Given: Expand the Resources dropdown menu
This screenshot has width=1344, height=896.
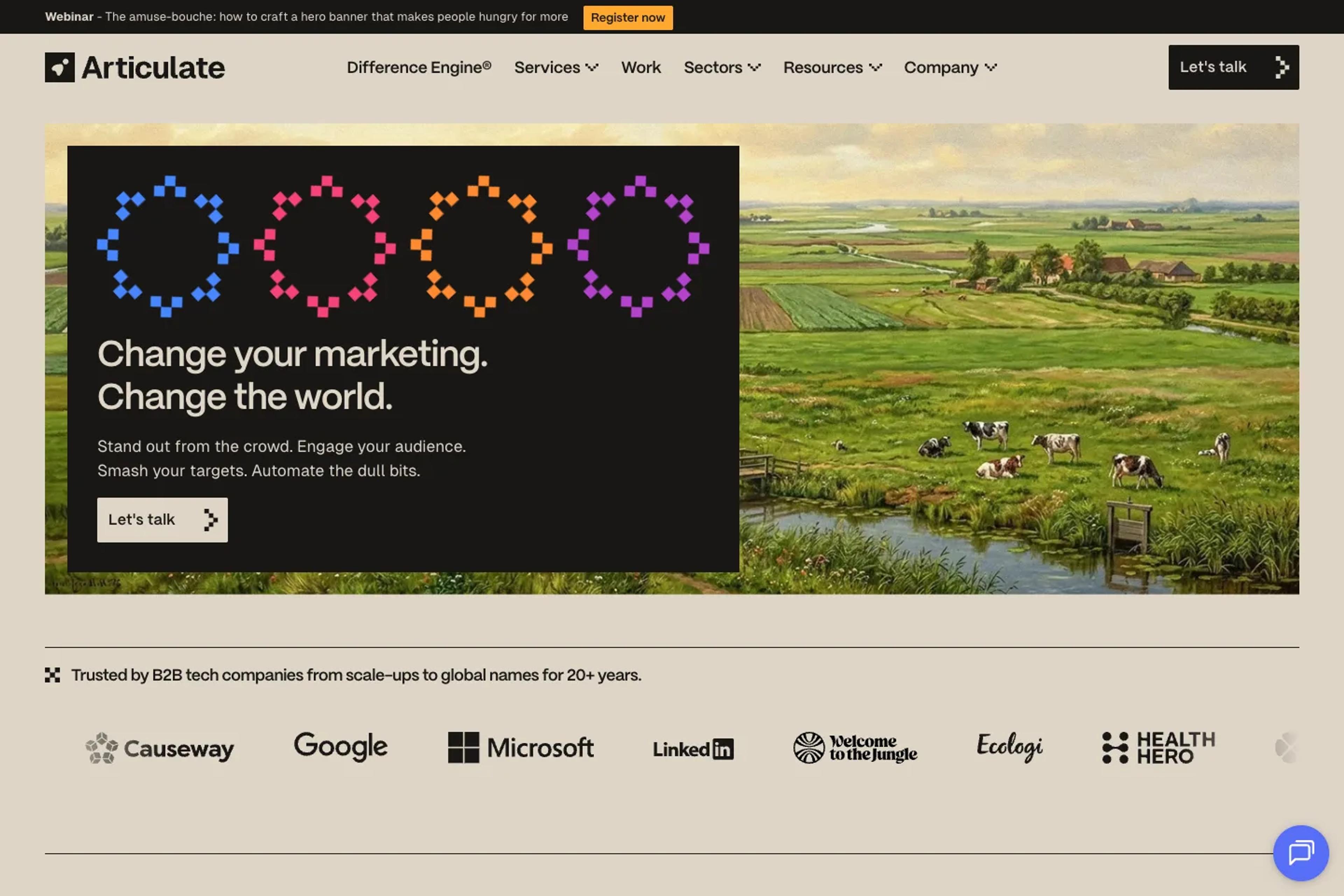Looking at the screenshot, I should click(x=833, y=68).
